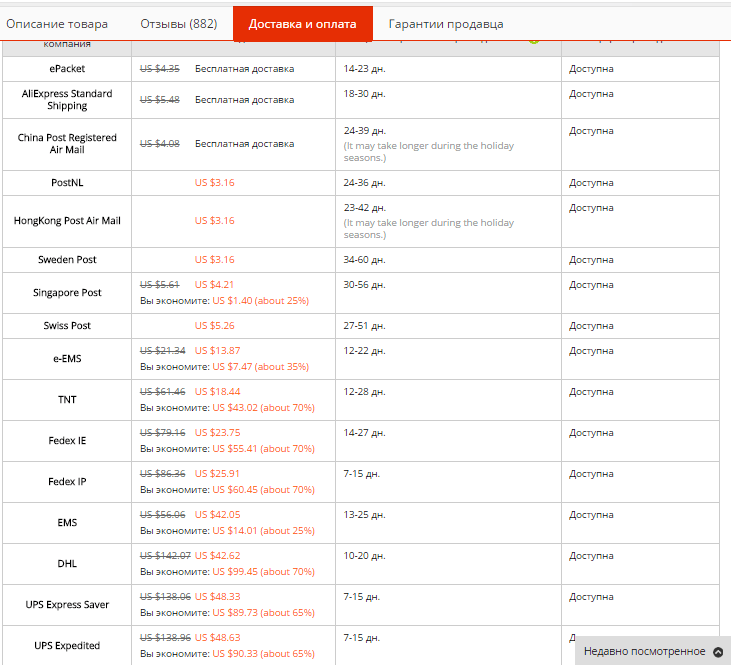Click the US $18.44 TNT price
731x665 pixels.
(218, 392)
